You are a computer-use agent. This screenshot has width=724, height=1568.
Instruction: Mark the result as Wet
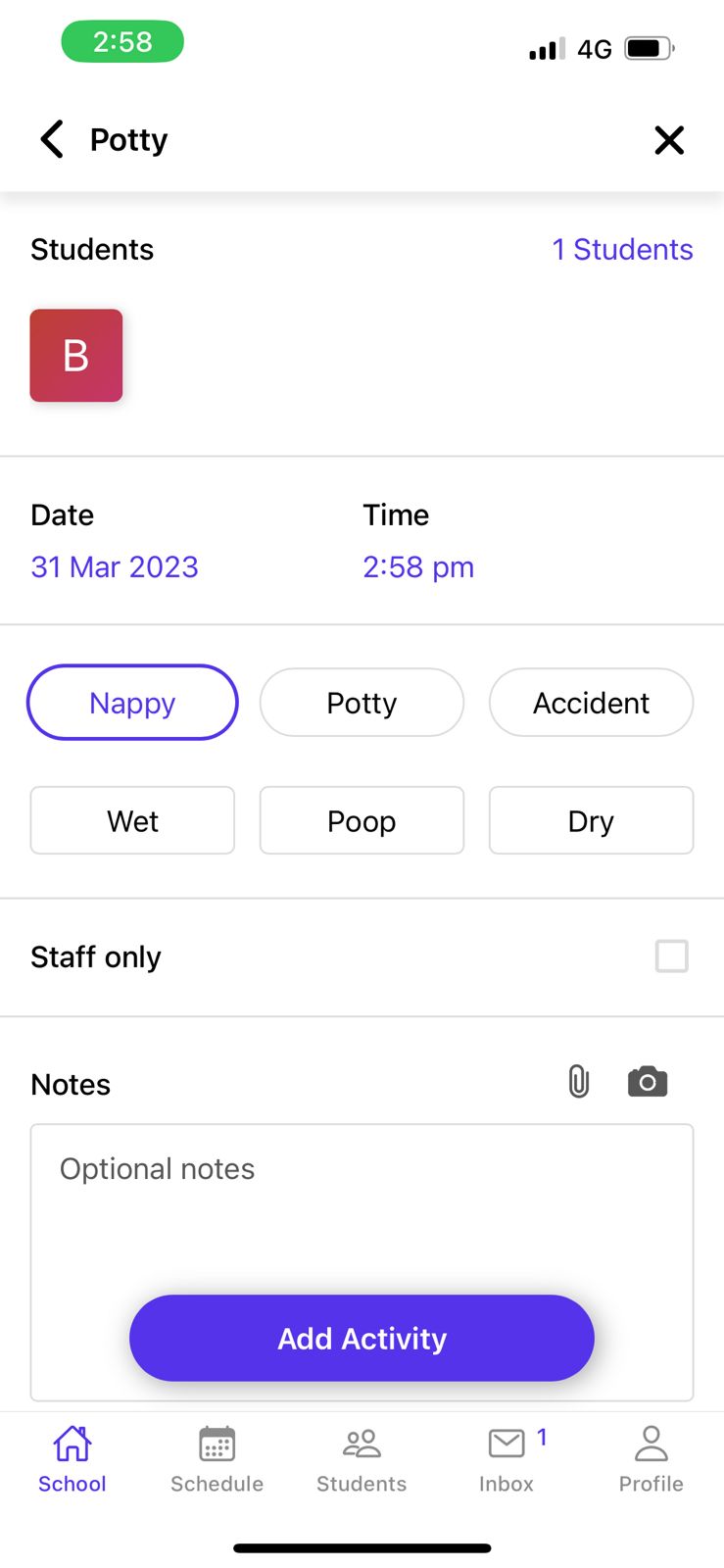tap(132, 820)
